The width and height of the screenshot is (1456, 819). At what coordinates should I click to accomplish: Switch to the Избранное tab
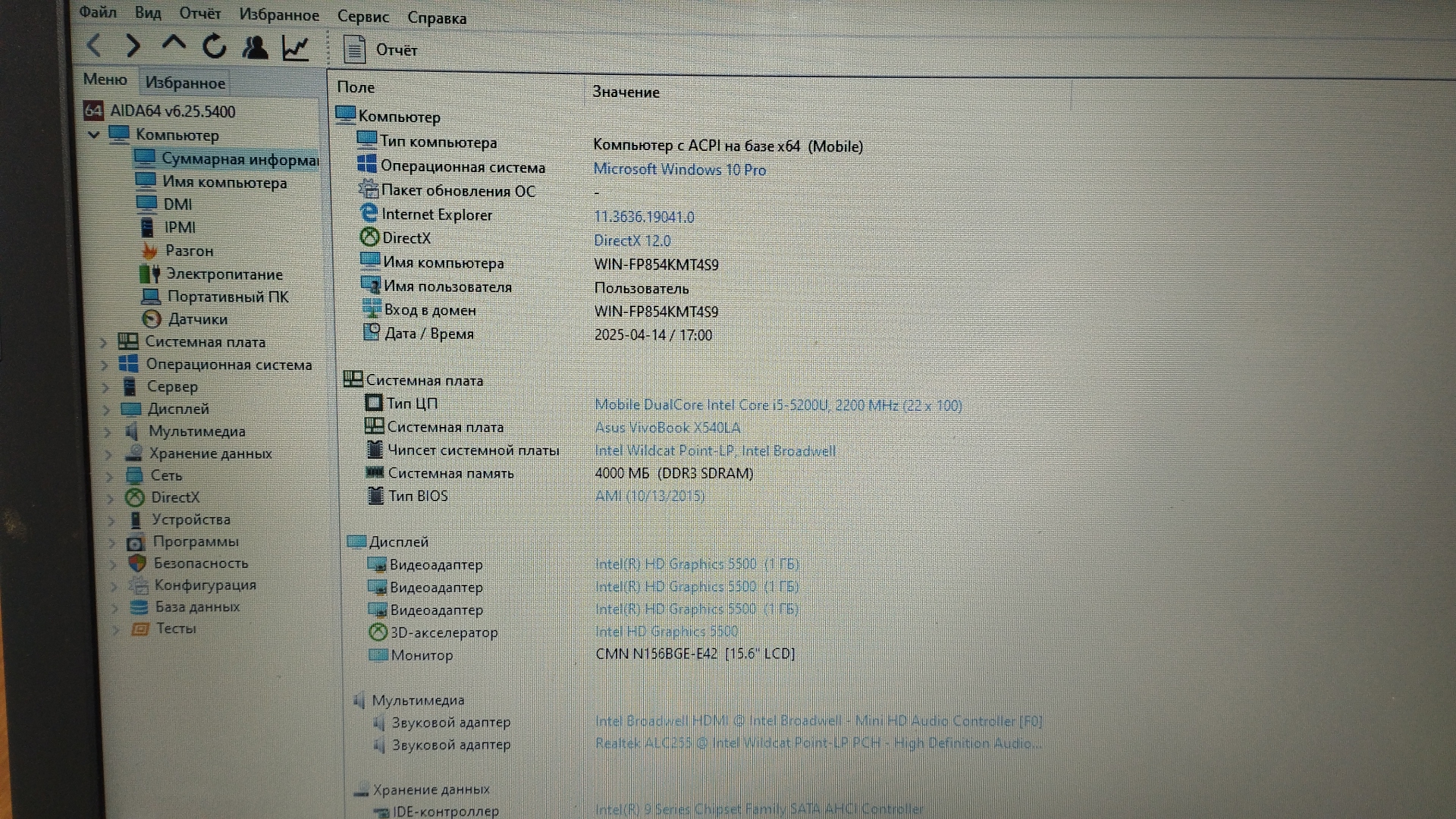185,83
